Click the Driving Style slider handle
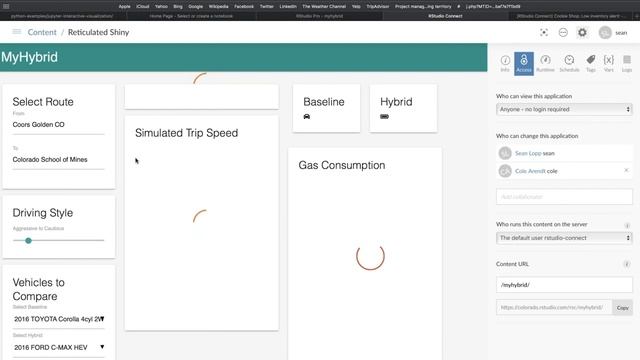This screenshot has width=640, height=360. point(28,241)
